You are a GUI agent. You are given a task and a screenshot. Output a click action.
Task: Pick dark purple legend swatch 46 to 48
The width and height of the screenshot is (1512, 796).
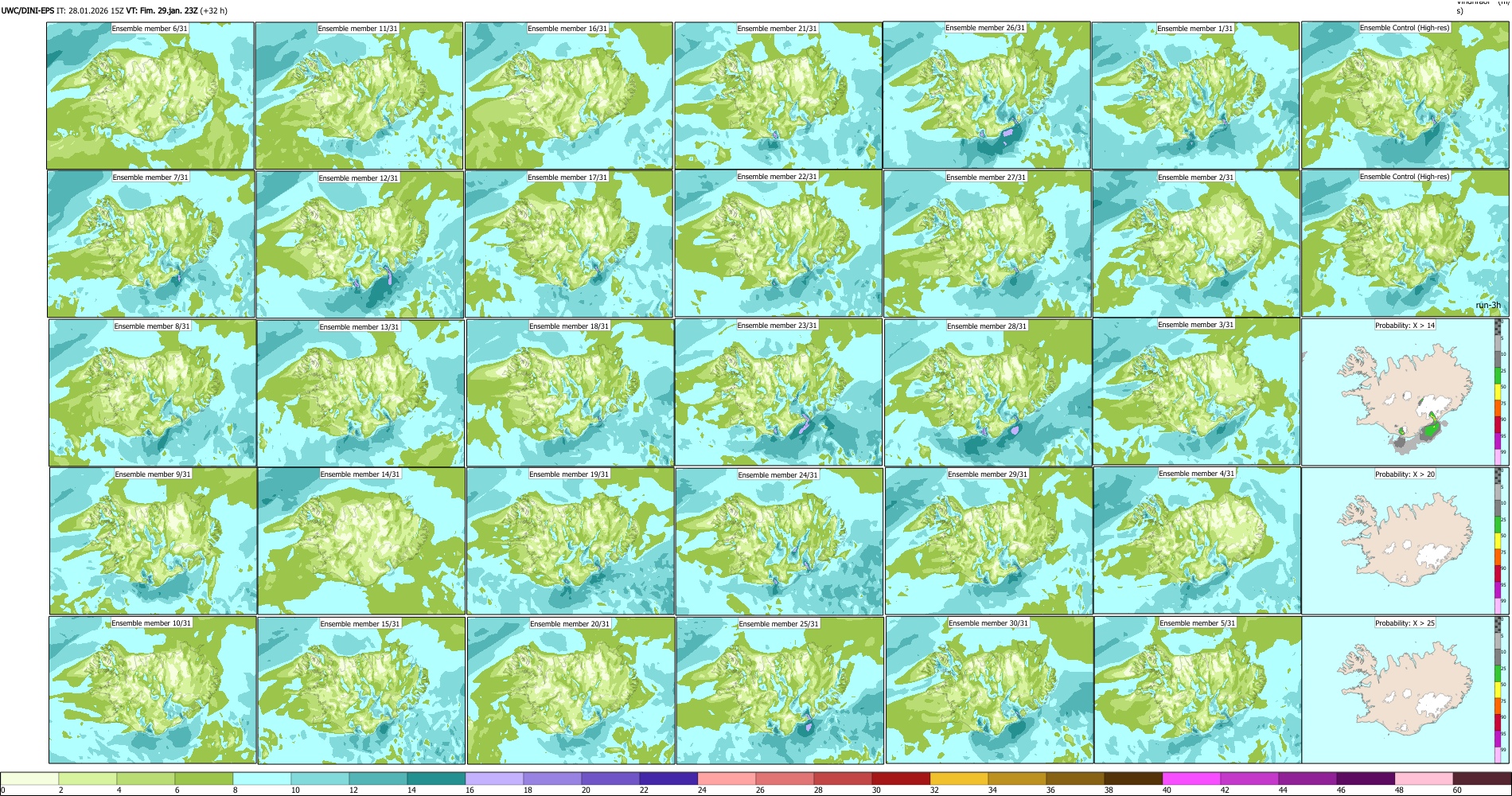click(1366, 778)
